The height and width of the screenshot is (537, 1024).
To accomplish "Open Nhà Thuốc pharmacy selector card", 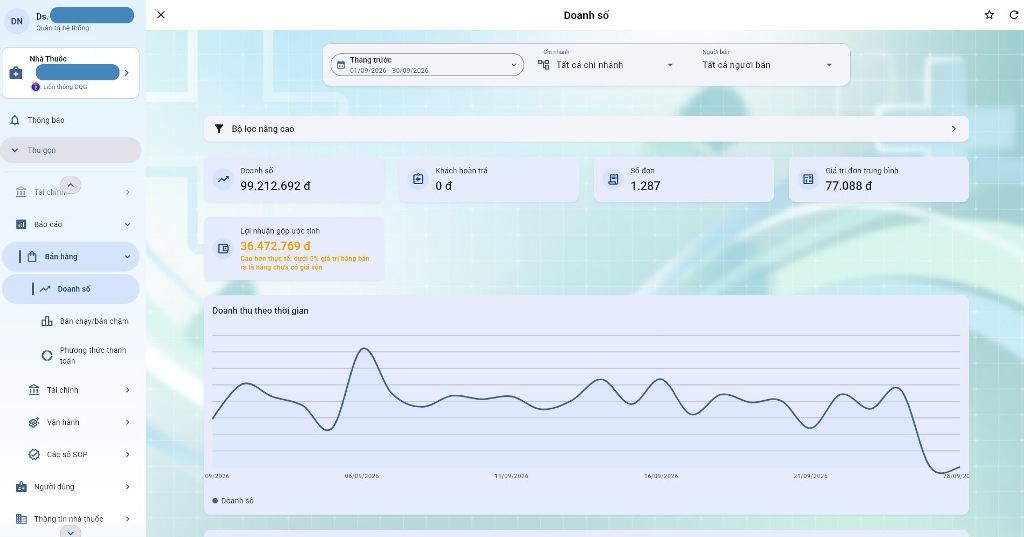I will point(71,73).
